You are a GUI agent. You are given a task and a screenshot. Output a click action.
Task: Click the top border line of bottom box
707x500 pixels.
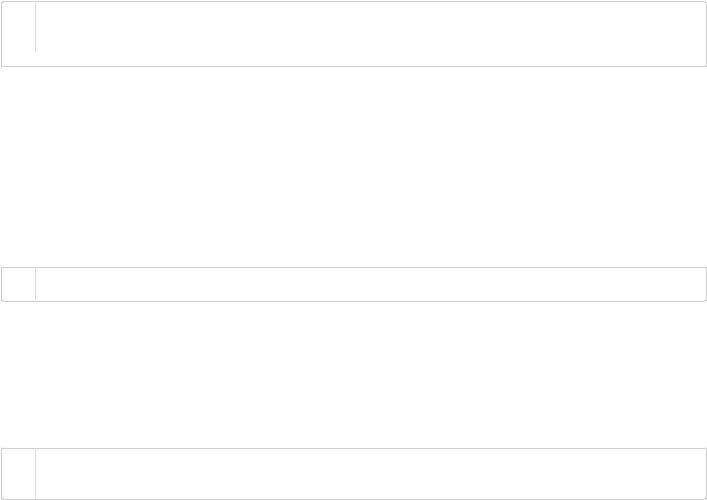[x=354, y=449]
